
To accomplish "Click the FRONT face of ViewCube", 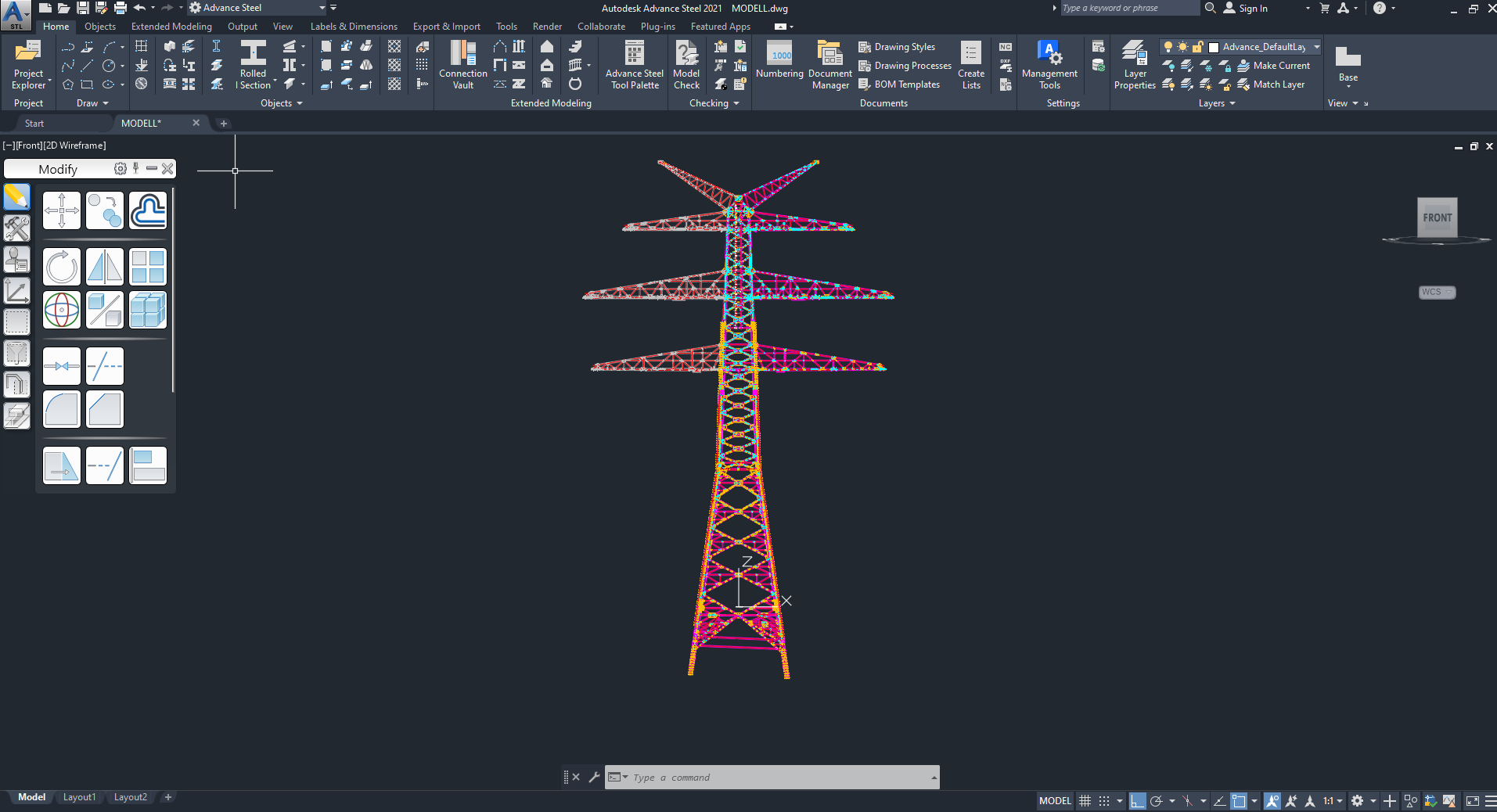I will point(1437,217).
